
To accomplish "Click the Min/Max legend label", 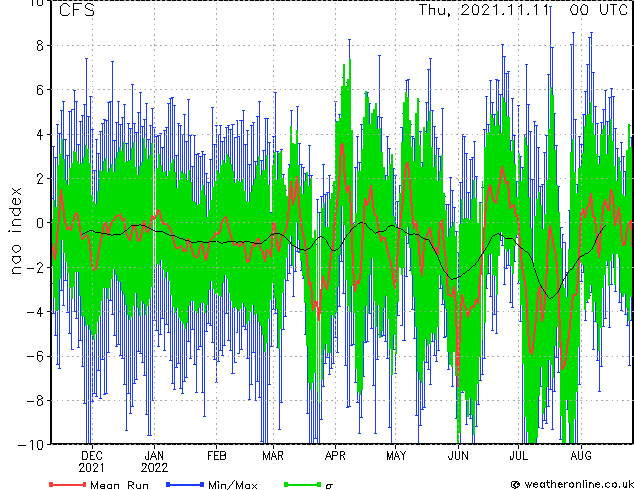I will pos(233,485).
